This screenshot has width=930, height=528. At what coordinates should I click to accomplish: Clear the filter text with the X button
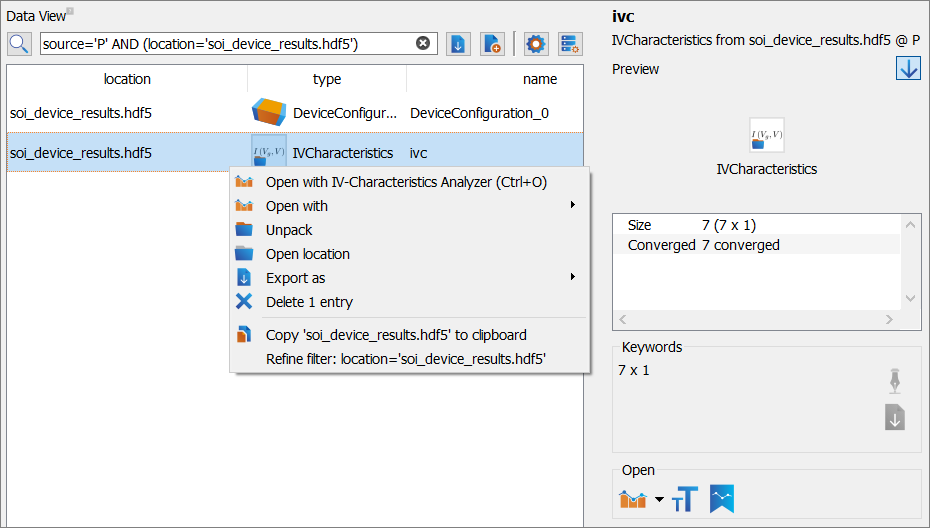click(423, 43)
